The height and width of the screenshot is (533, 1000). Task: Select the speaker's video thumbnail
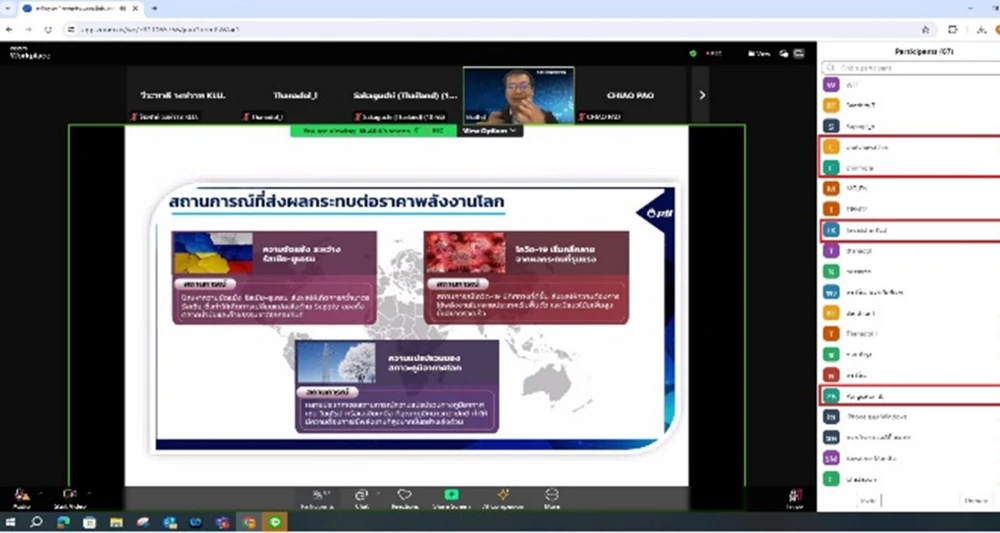[518, 95]
